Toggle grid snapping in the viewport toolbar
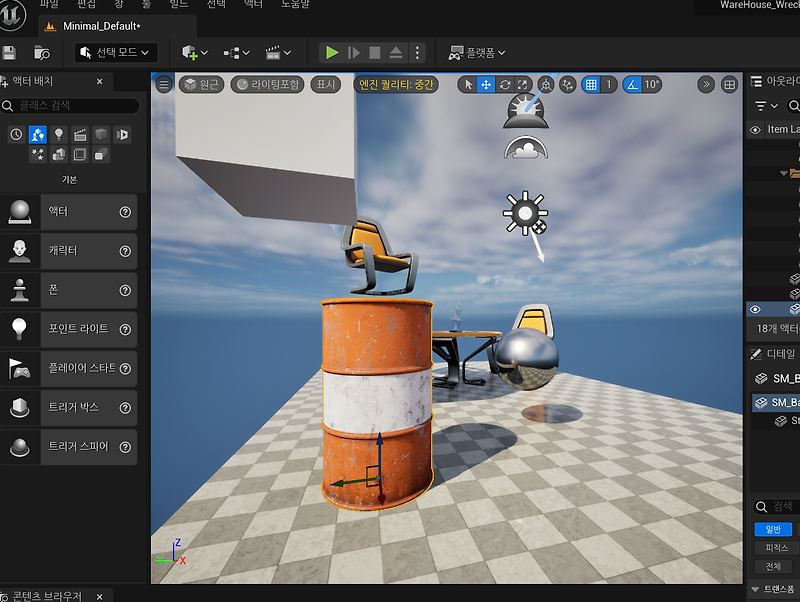 (590, 85)
